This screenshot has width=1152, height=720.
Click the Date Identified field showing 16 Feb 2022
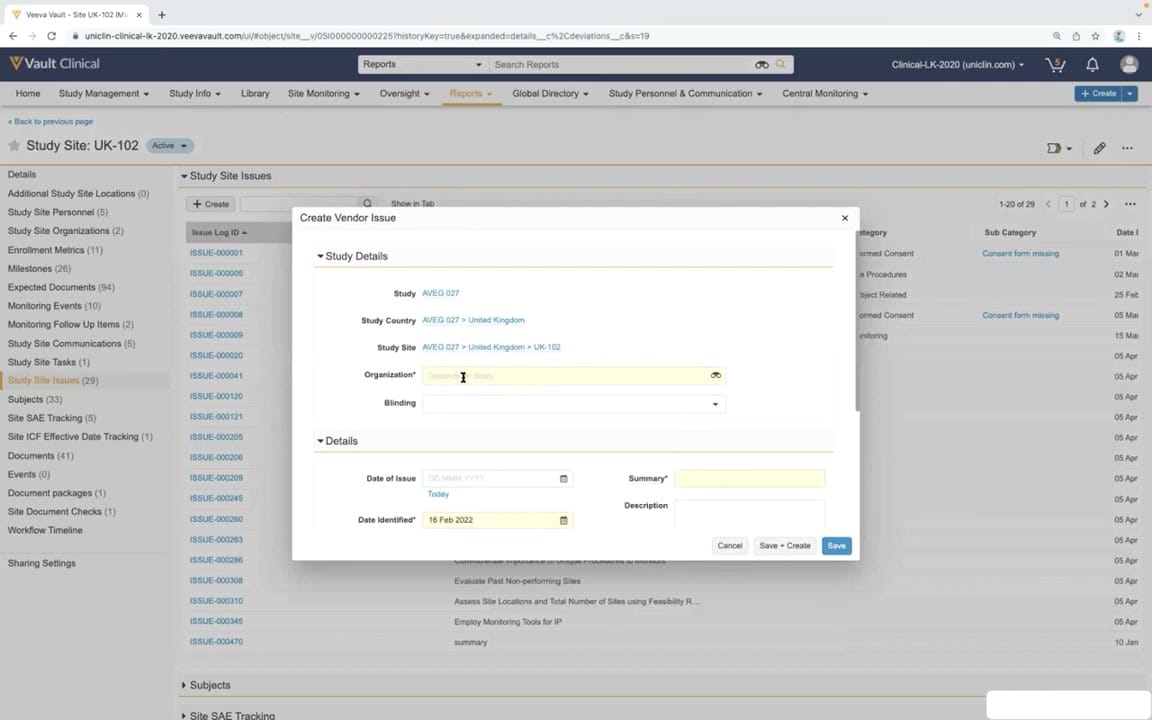(x=497, y=520)
